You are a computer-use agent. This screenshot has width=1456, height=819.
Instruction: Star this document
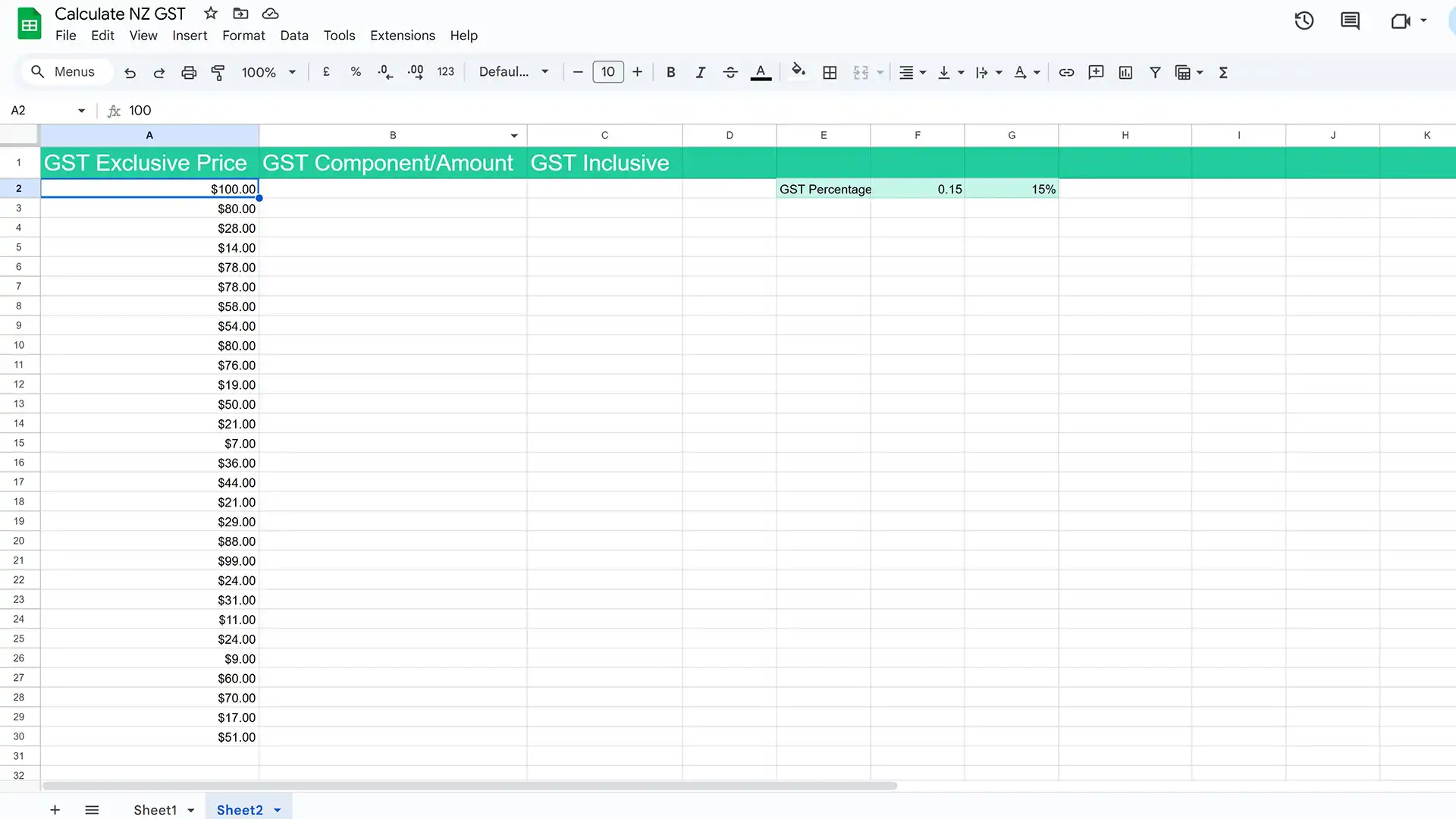(211, 14)
